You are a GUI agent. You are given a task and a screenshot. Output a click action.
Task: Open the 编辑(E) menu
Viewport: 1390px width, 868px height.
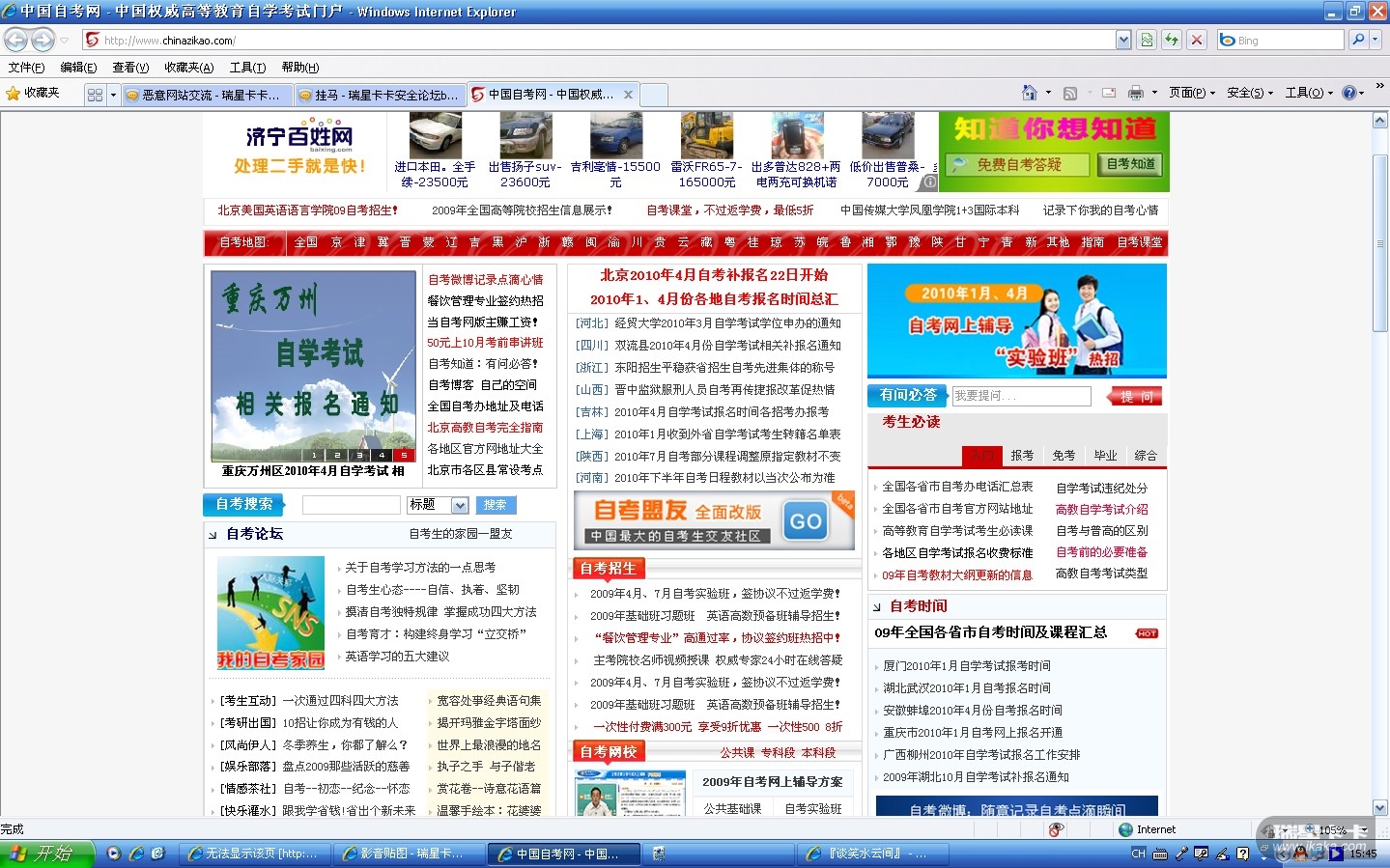(78, 68)
